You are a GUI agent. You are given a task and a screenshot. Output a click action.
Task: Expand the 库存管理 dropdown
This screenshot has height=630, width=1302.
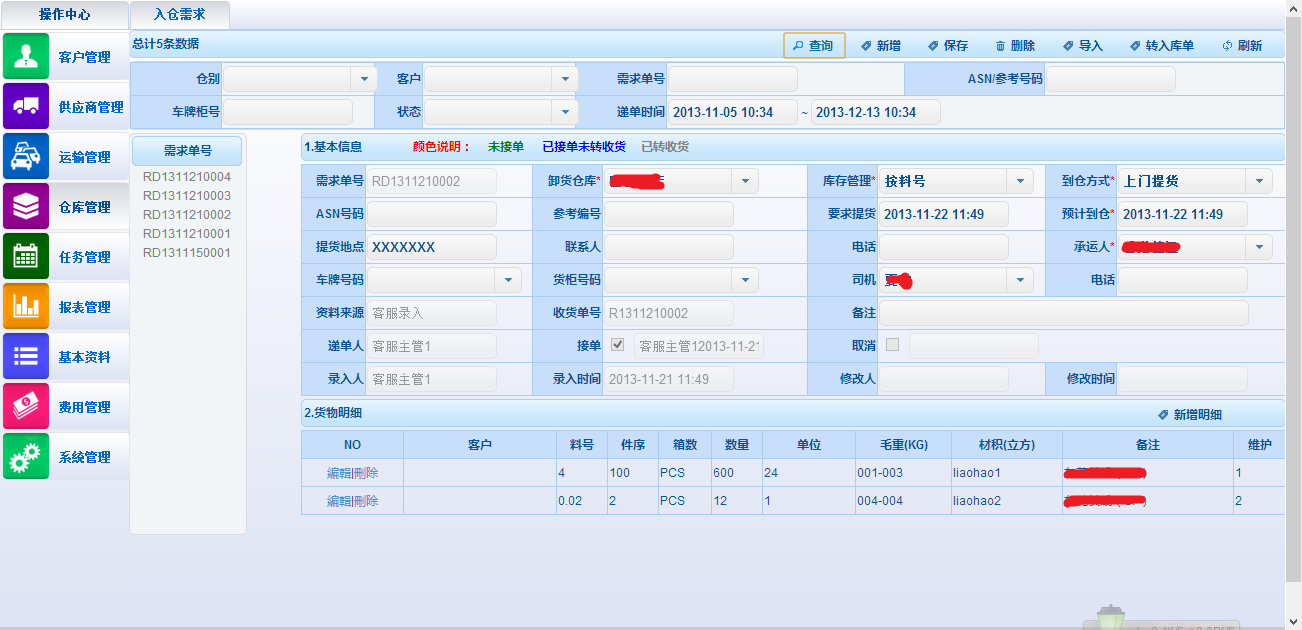[x=1019, y=181]
